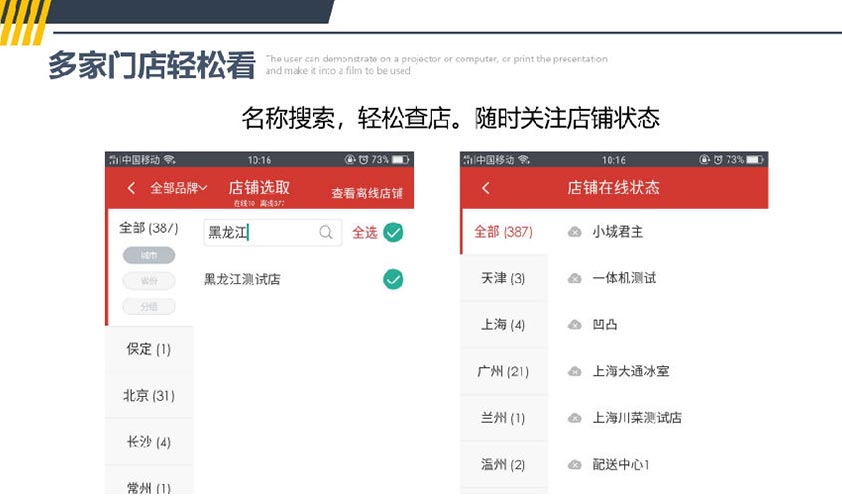Choose 天津 (3) in status list
The width and height of the screenshot is (842, 500).
pos(504,278)
